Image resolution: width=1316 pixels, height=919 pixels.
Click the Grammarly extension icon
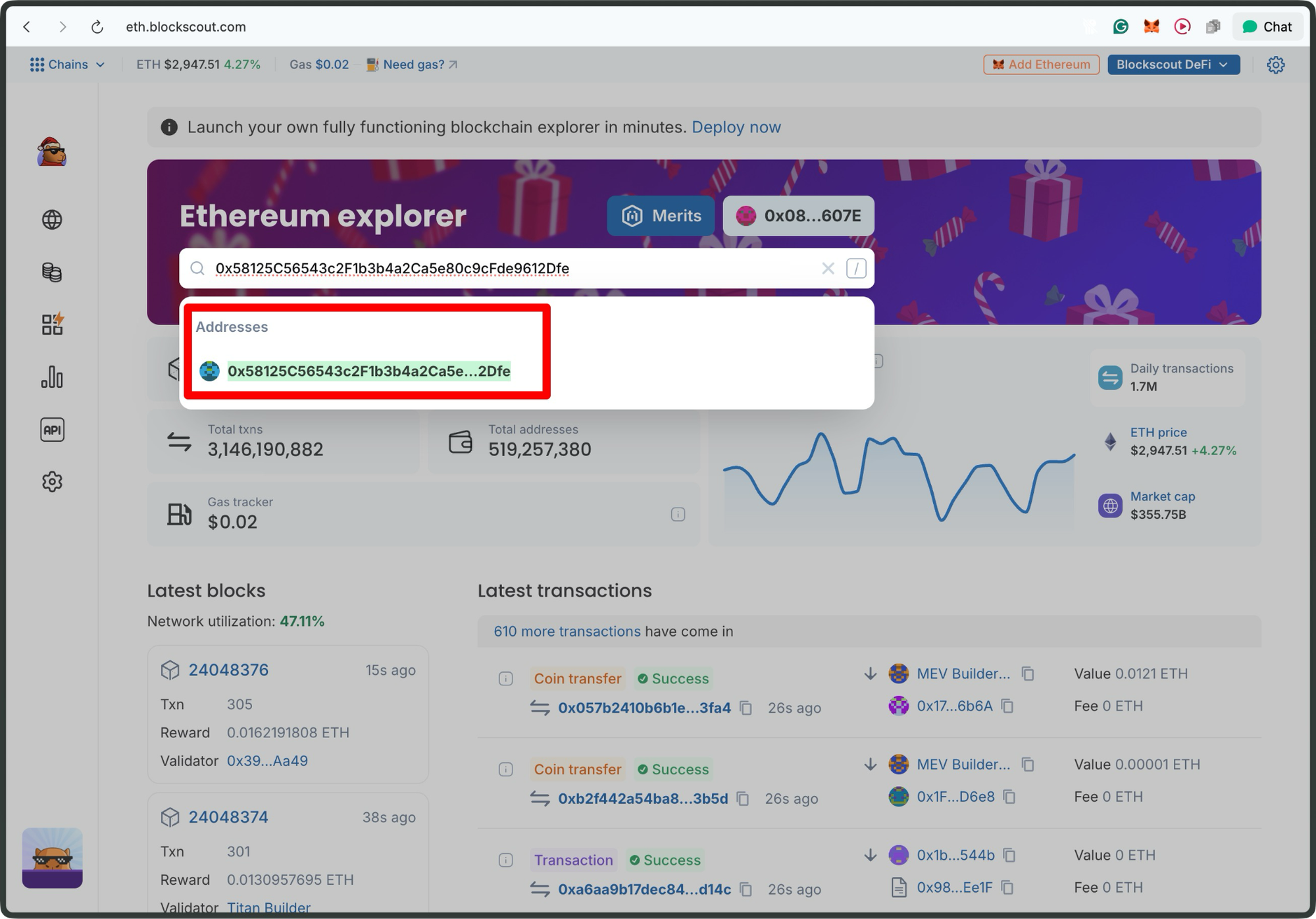pos(1121,26)
